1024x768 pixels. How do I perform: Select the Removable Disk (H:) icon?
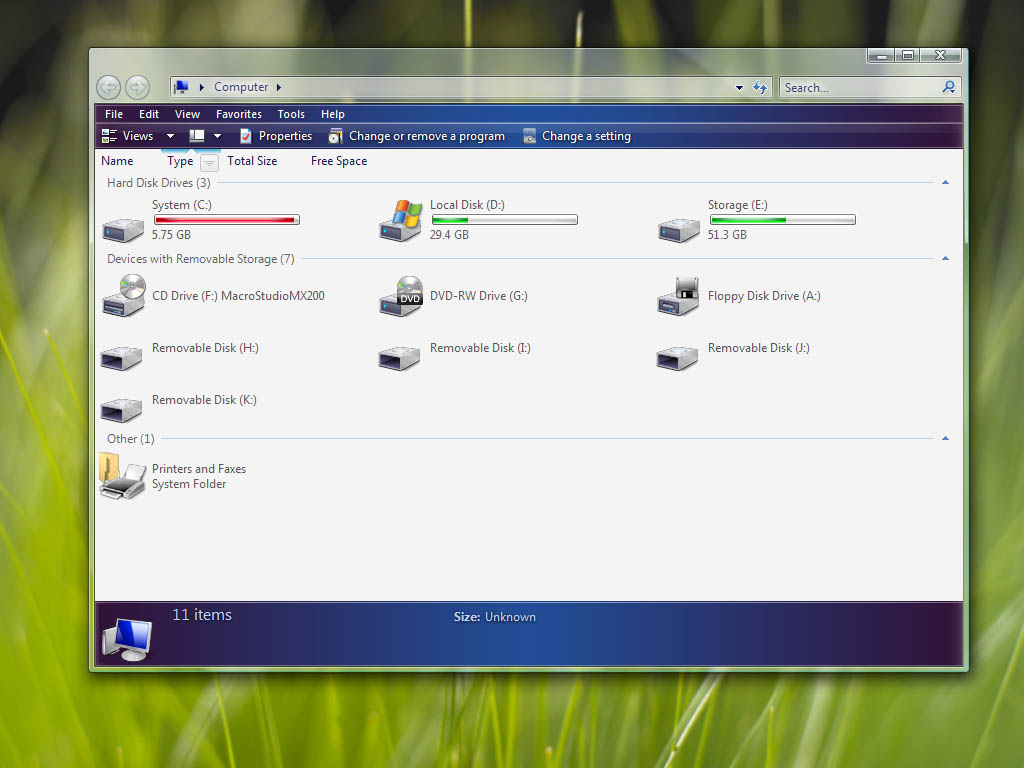(121, 357)
